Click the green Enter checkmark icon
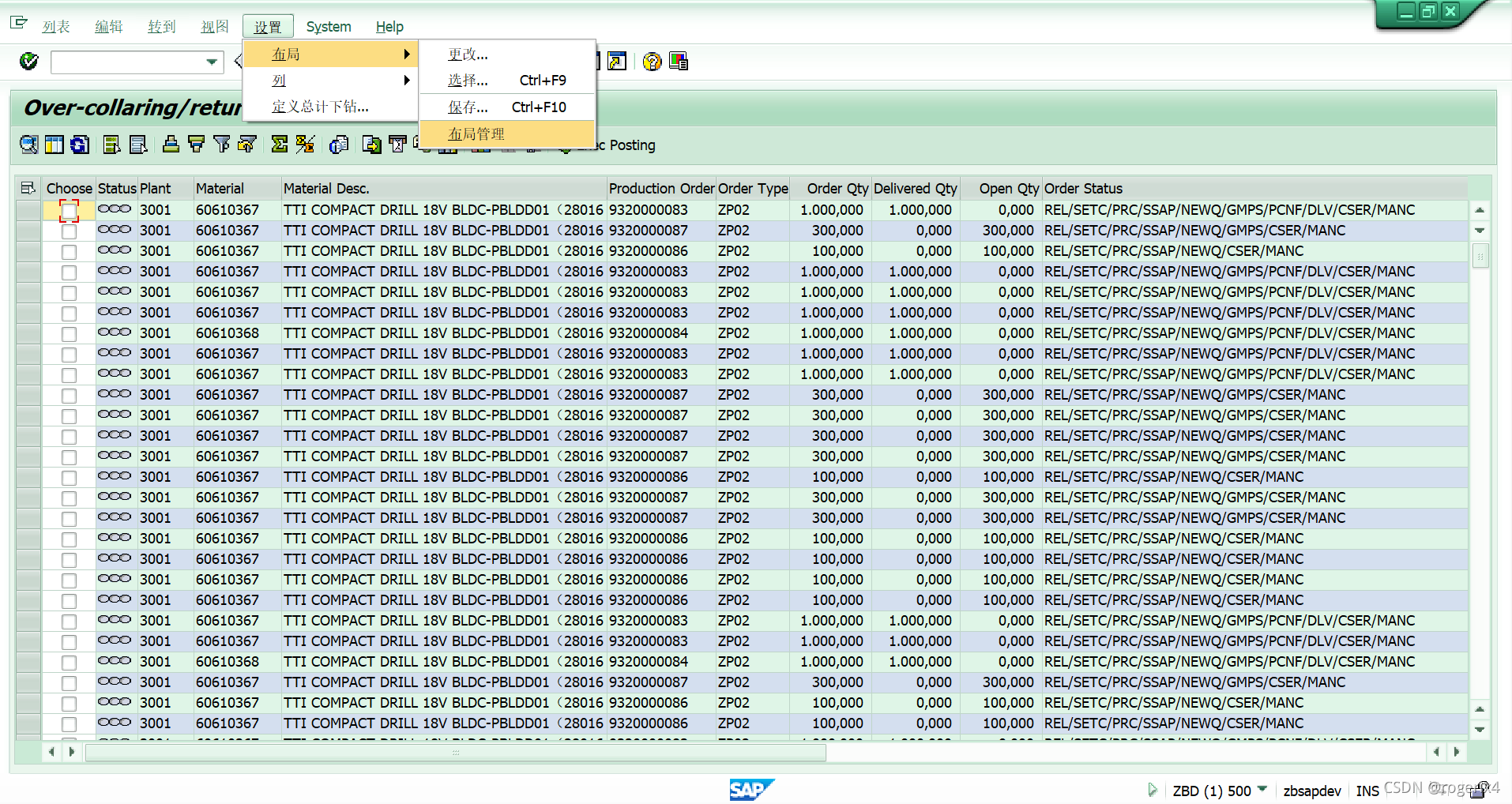This screenshot has height=804, width=1512. [29, 61]
